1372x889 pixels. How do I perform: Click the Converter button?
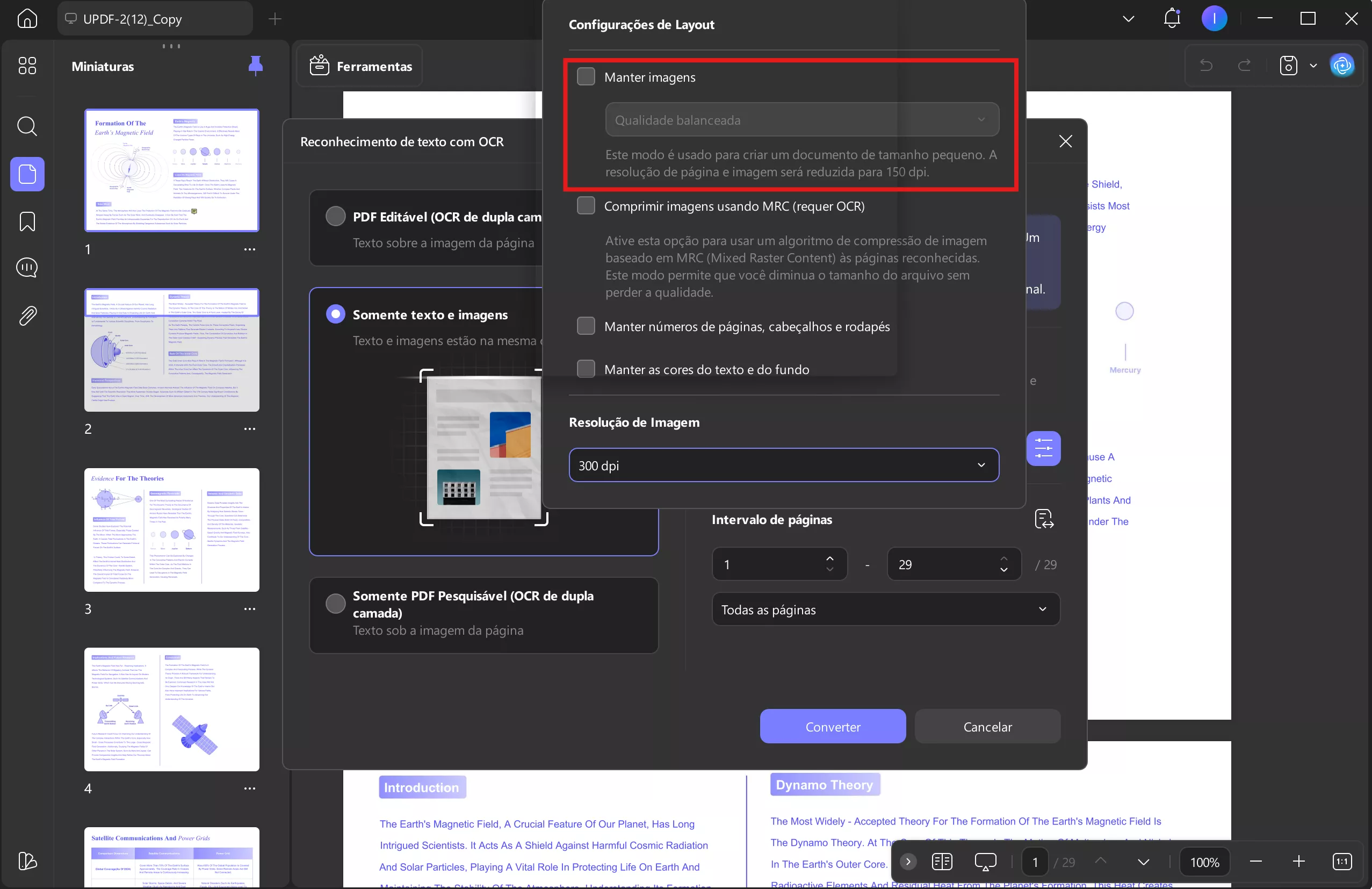pyautogui.click(x=833, y=726)
